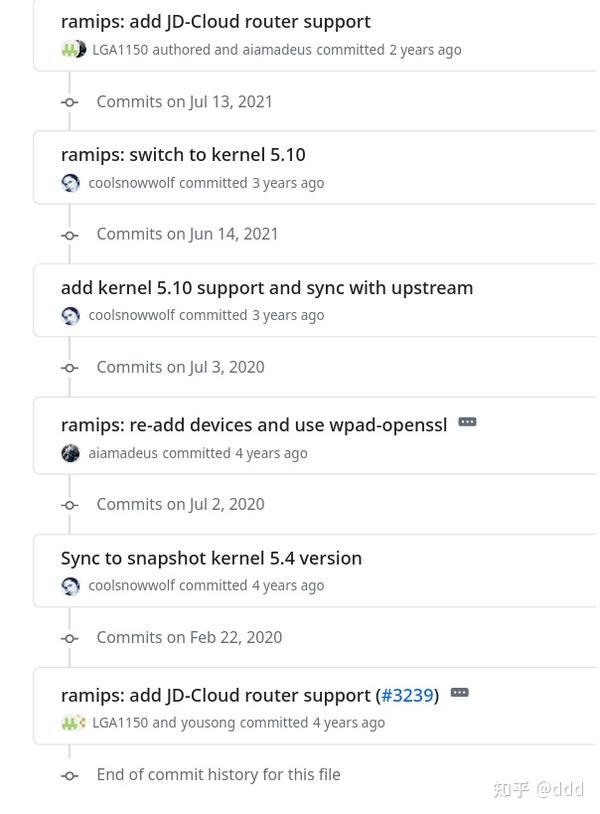Open top 'ramips: add JD-Cloud router support' commit
Viewport: 600px width, 814px height.
click(x=215, y=21)
